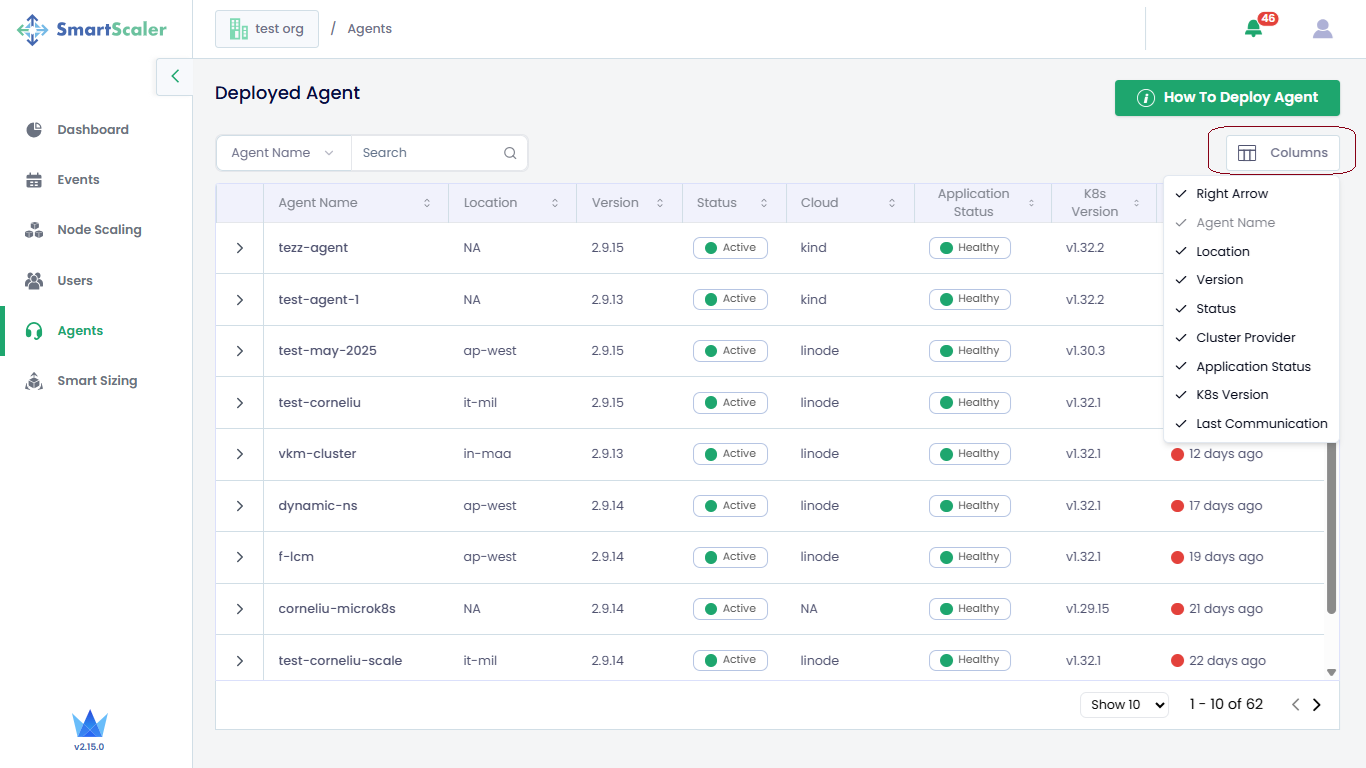Image resolution: width=1366 pixels, height=768 pixels.
Task: Click the SmartScaler logo icon
Action: 32,29
